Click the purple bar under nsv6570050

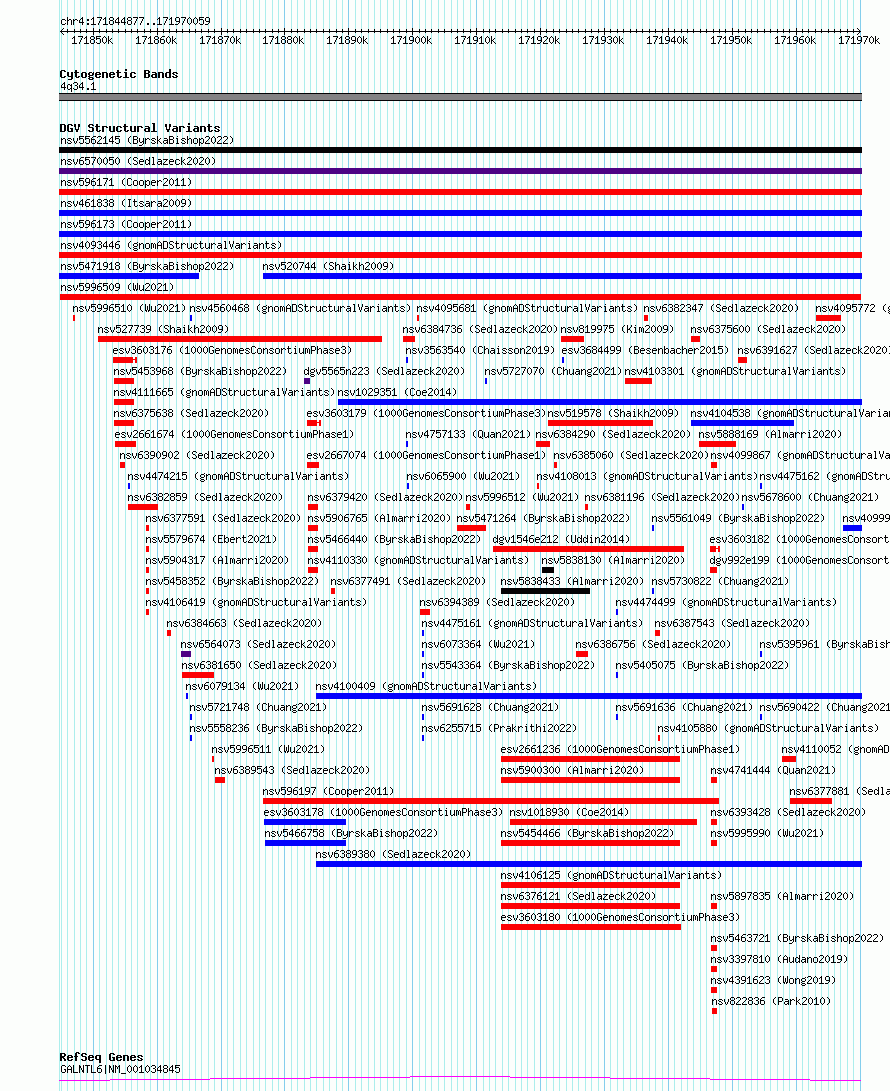(461, 171)
